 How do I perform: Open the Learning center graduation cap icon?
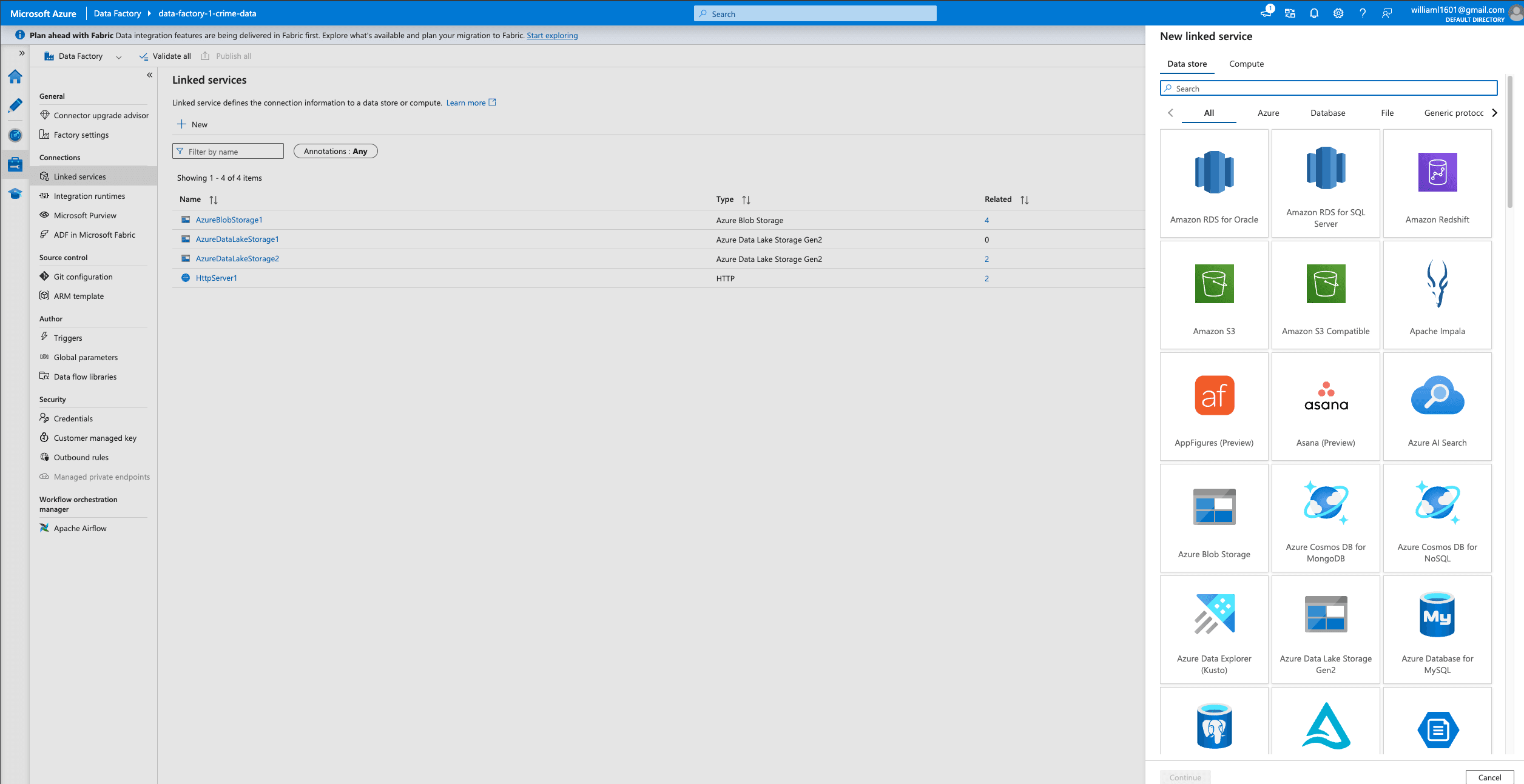15,193
